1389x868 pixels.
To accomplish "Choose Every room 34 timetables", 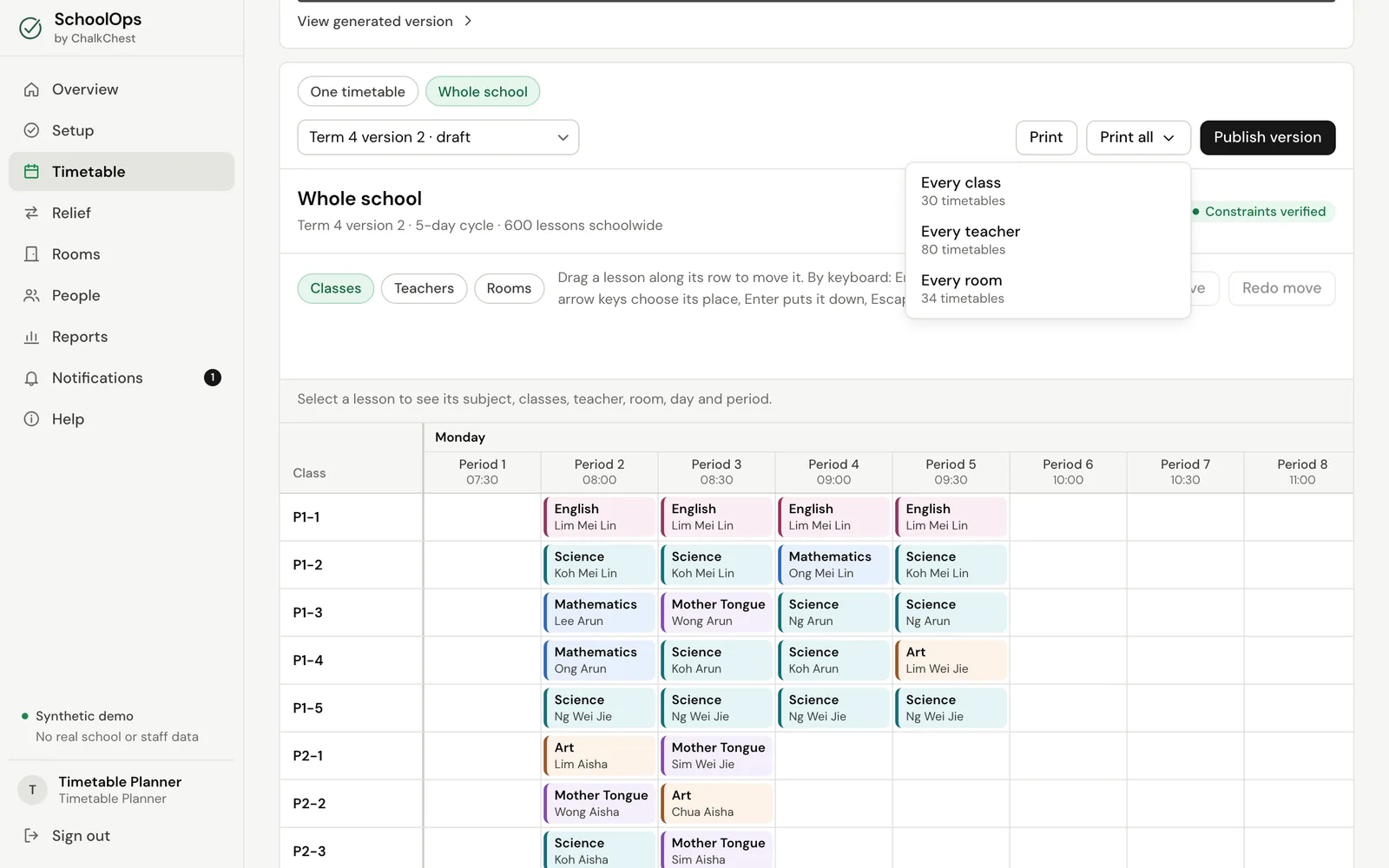I will (x=1048, y=288).
